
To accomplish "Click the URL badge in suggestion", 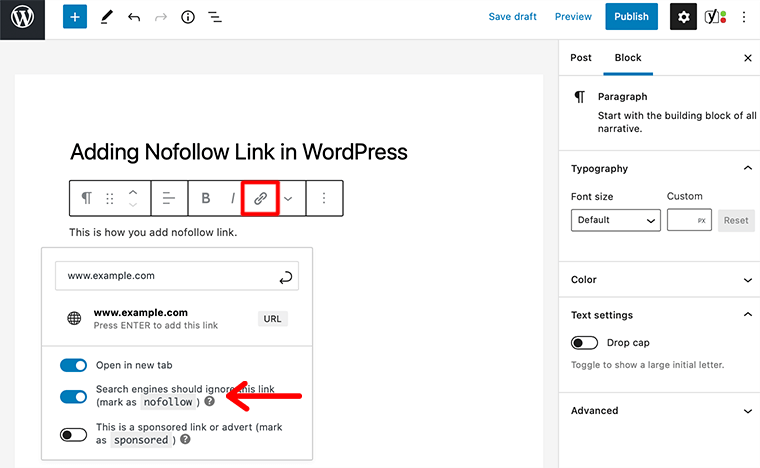I will tap(272, 319).
